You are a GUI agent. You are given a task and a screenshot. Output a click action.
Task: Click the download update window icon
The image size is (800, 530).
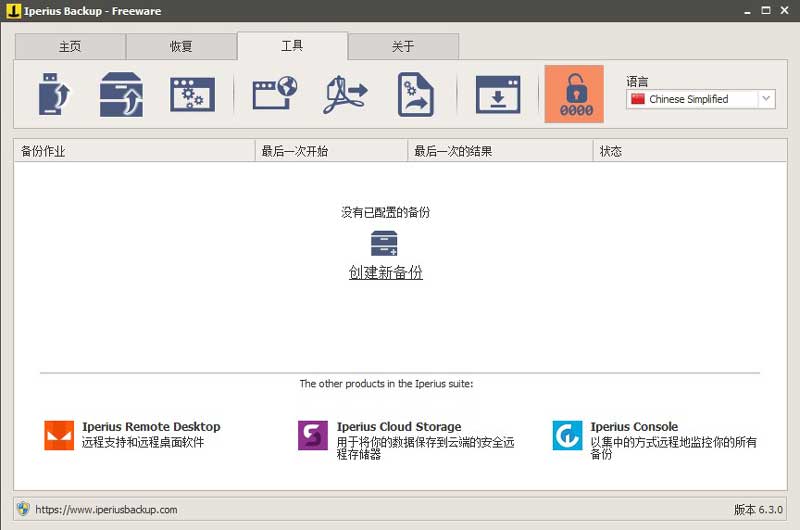click(x=498, y=94)
